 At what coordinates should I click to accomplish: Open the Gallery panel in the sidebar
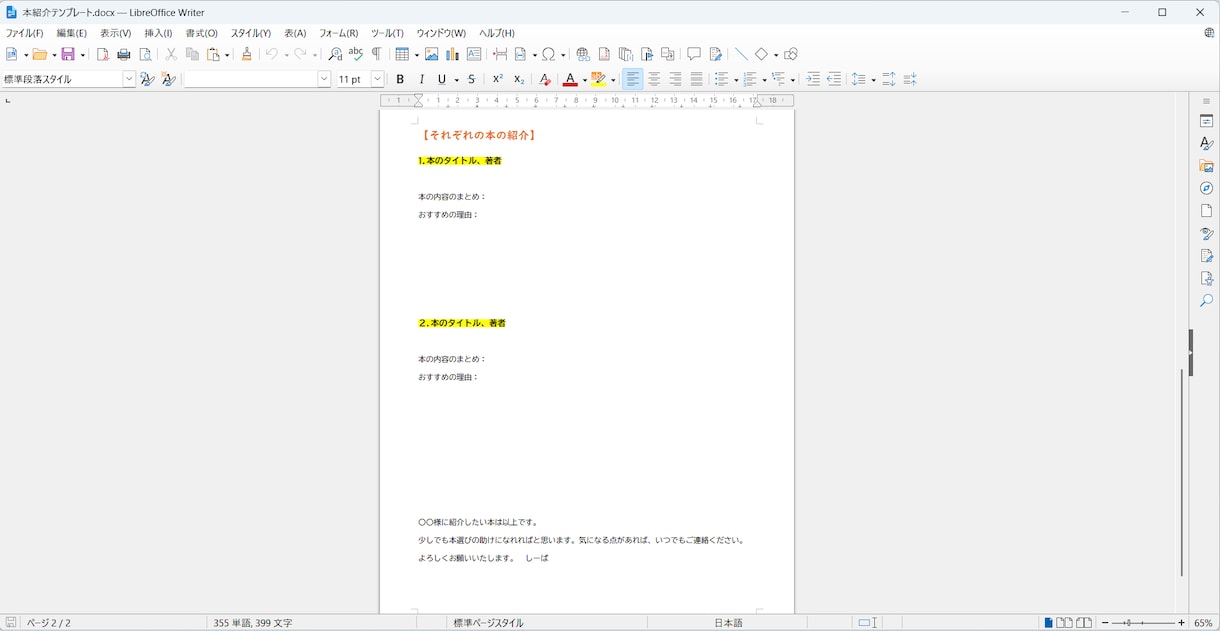coord(1207,166)
